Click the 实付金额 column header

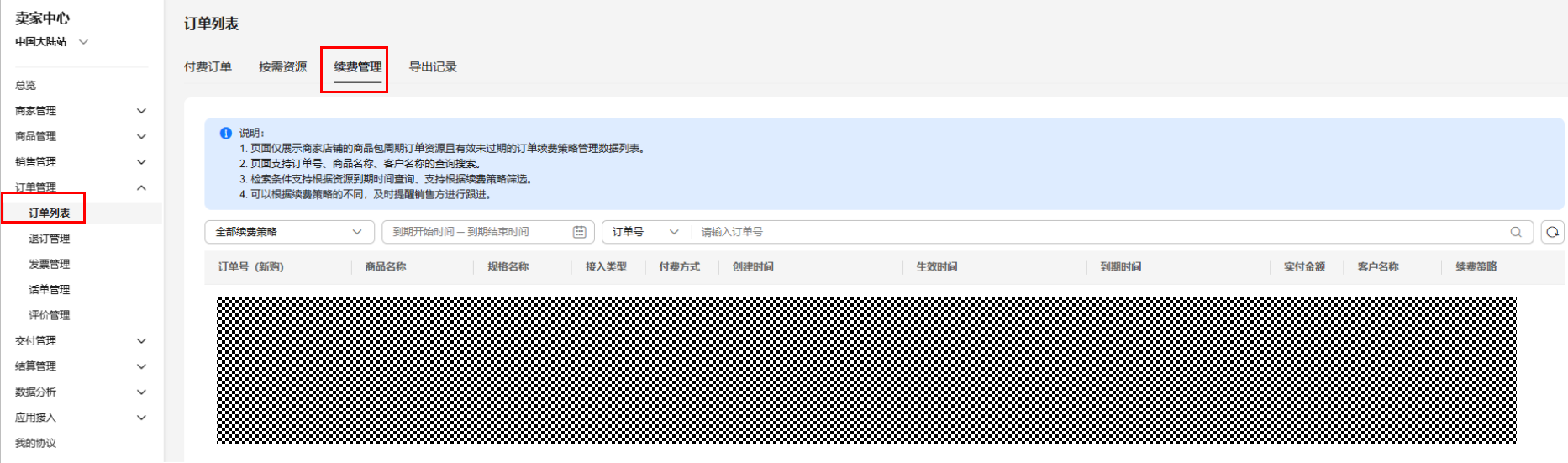coord(1304,266)
